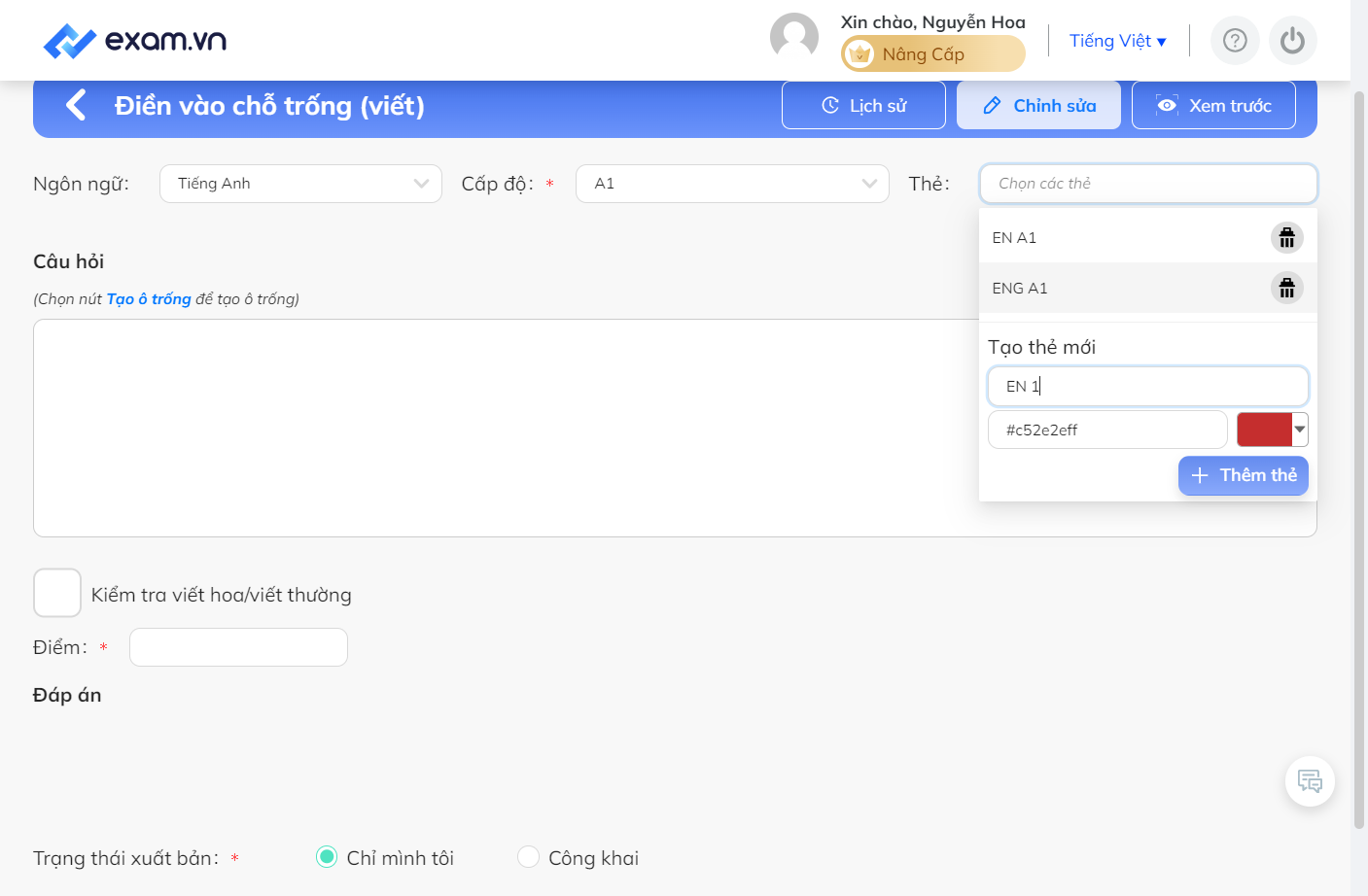Viewport: 1368px width, 896px height.
Task: Click the Xin chào, Nguyễn Hoa greeting
Action: point(933,21)
